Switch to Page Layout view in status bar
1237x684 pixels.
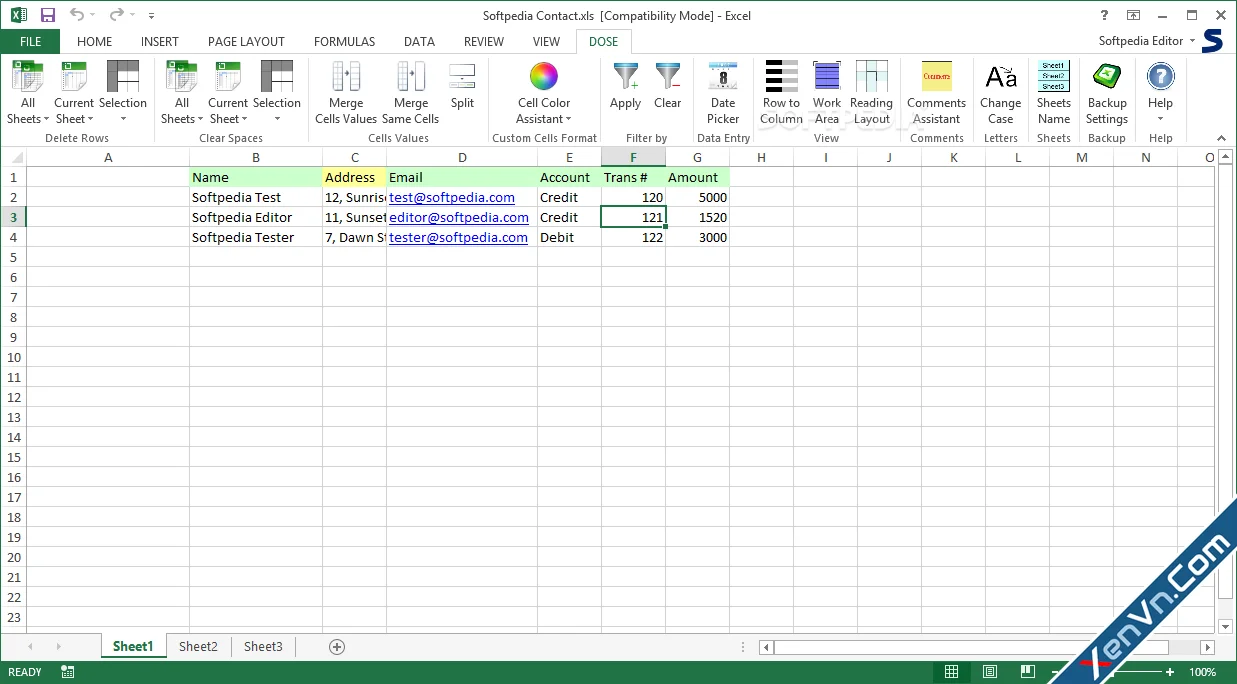[x=989, y=672]
